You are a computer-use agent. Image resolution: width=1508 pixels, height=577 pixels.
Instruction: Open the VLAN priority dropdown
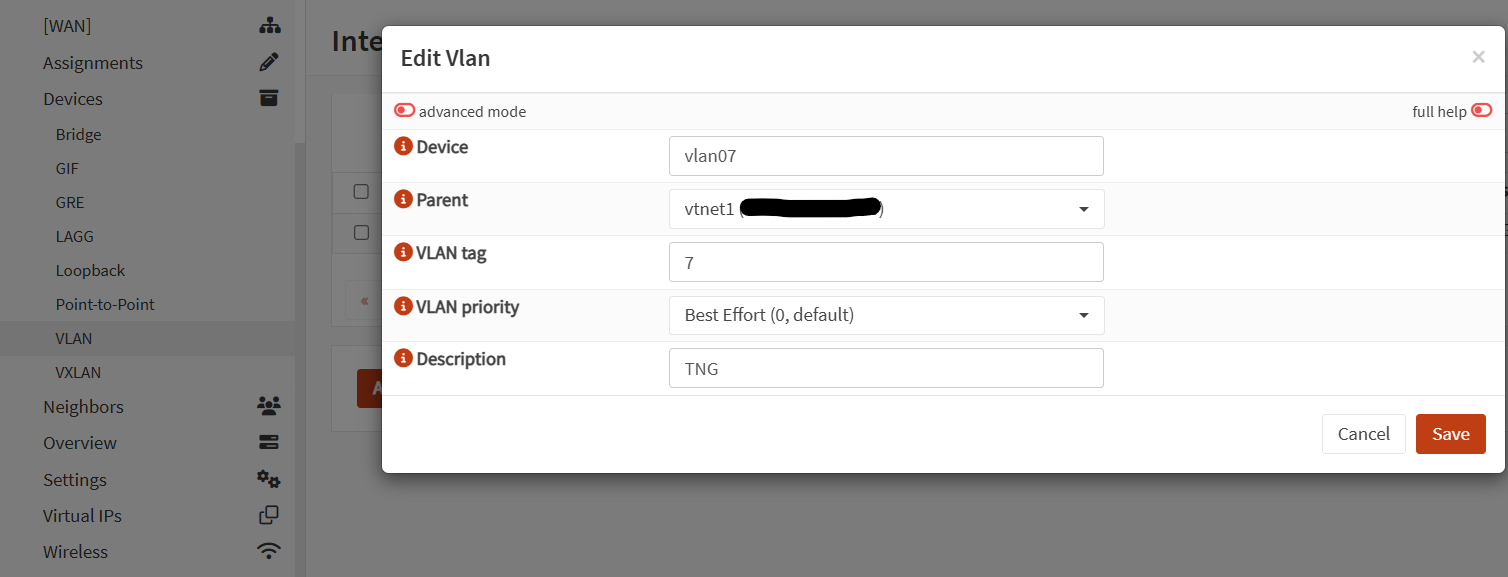tap(886, 315)
